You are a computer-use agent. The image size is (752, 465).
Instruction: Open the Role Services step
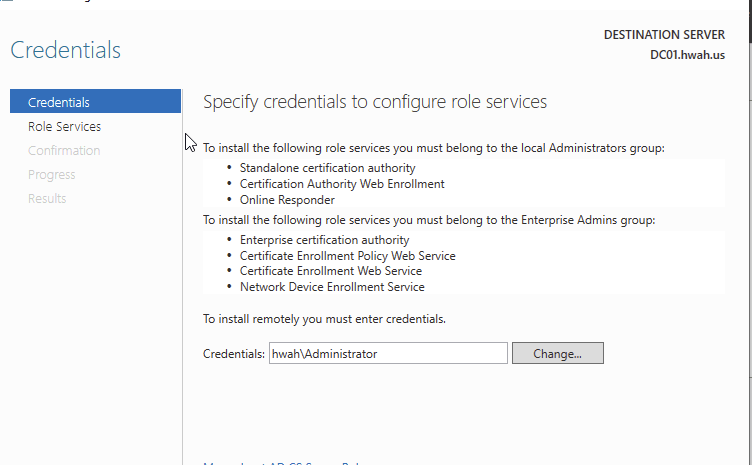pyautogui.click(x=64, y=126)
